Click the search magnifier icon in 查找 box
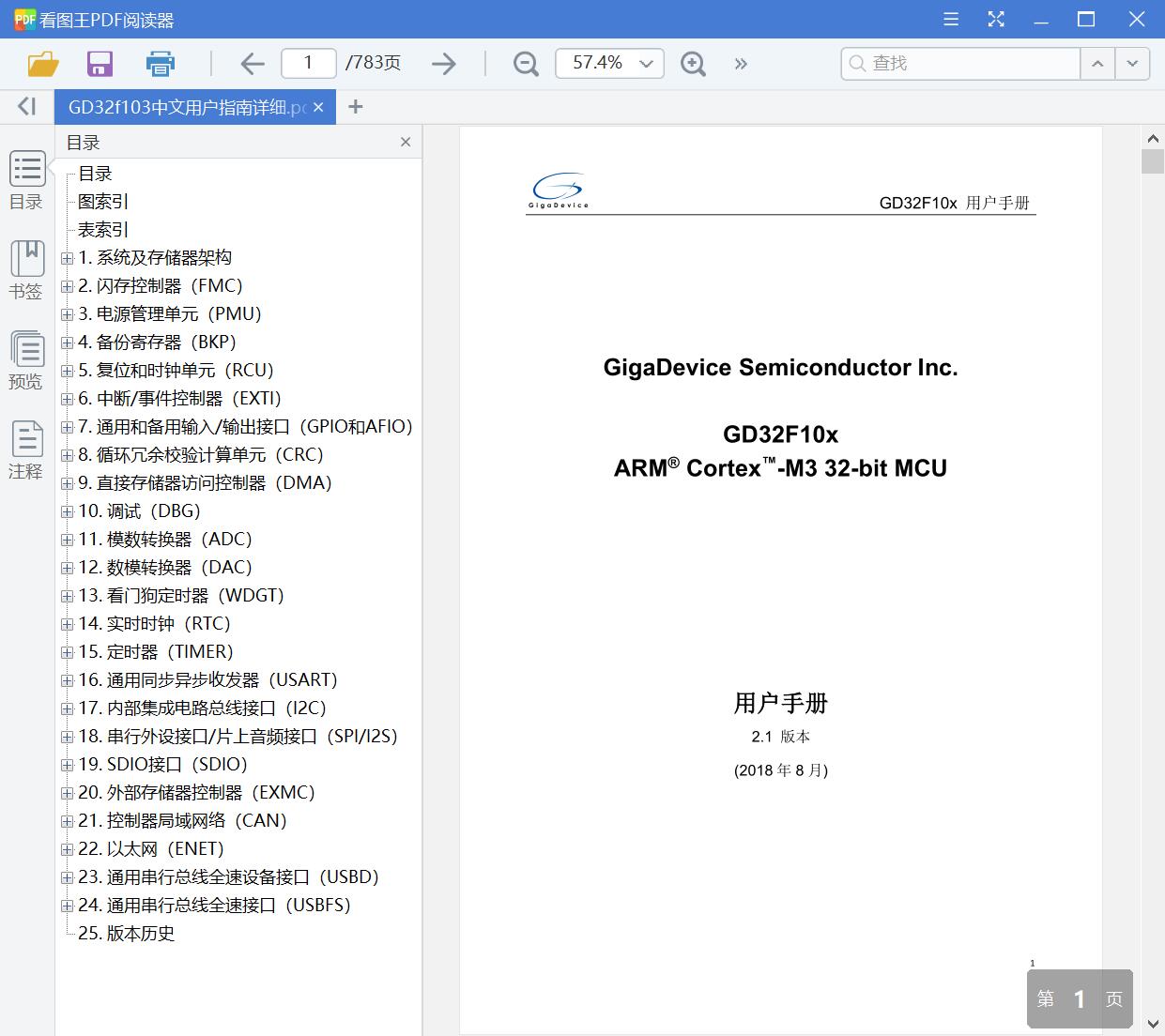Image resolution: width=1165 pixels, height=1036 pixels. click(x=857, y=64)
